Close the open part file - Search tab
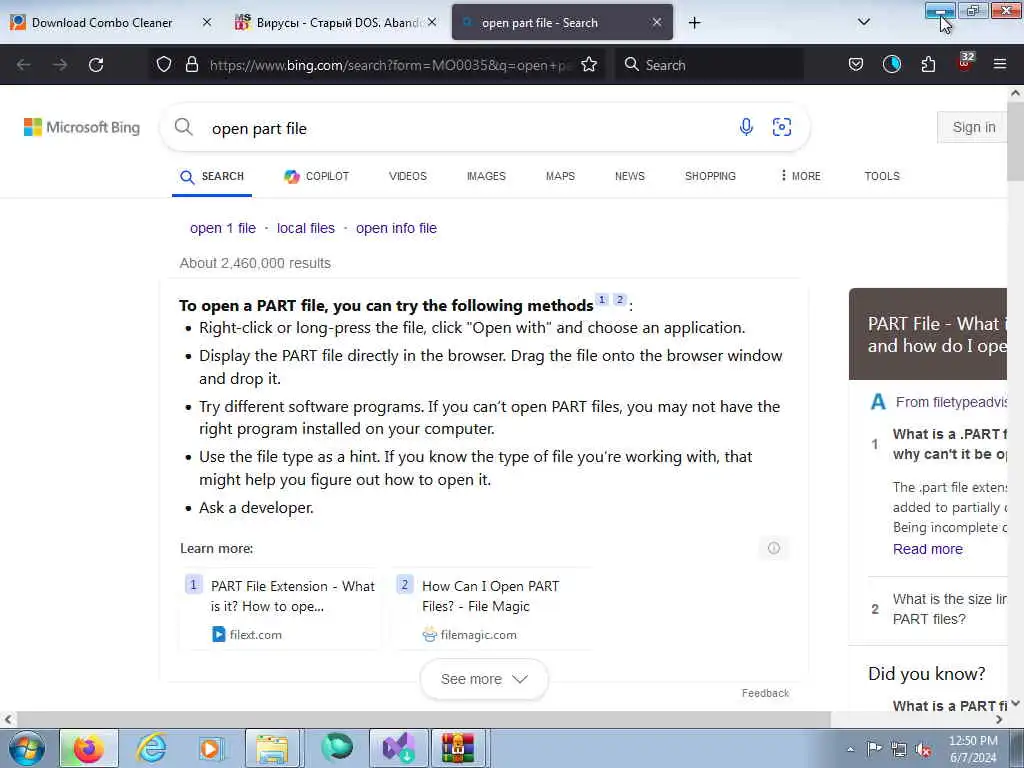1024x768 pixels. (657, 22)
